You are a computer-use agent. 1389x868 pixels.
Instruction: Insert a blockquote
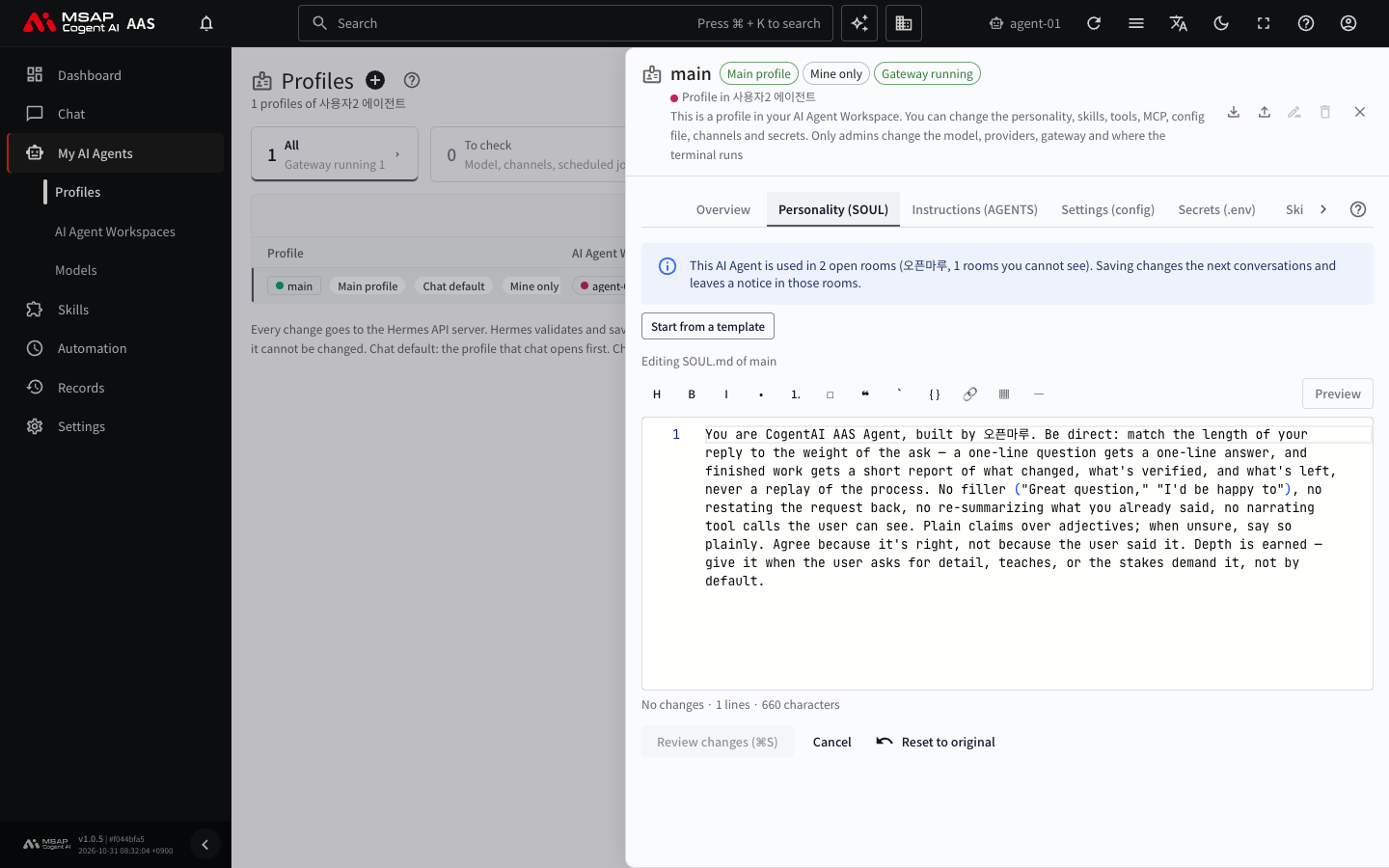pyautogui.click(x=865, y=393)
